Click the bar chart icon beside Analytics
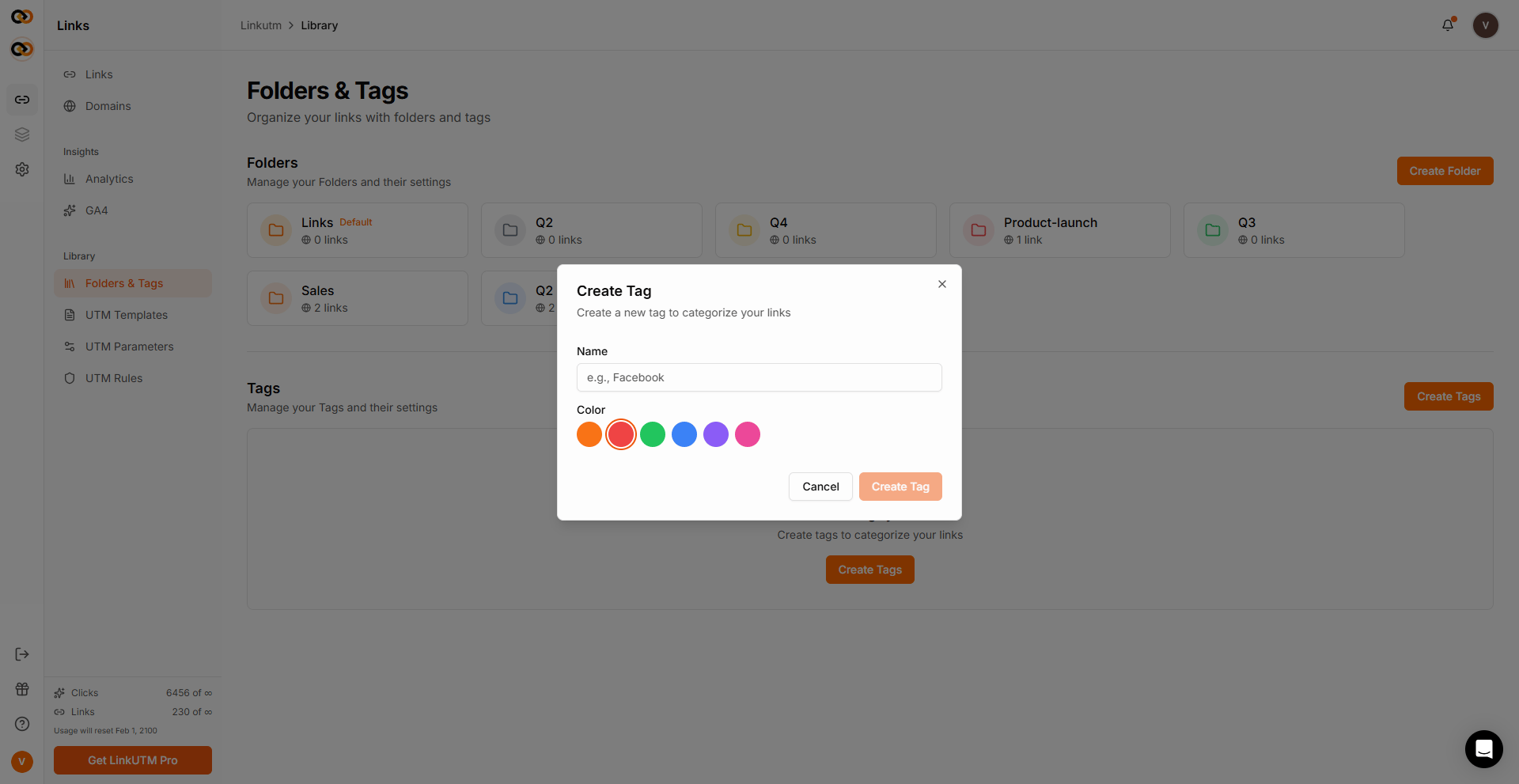 70,179
